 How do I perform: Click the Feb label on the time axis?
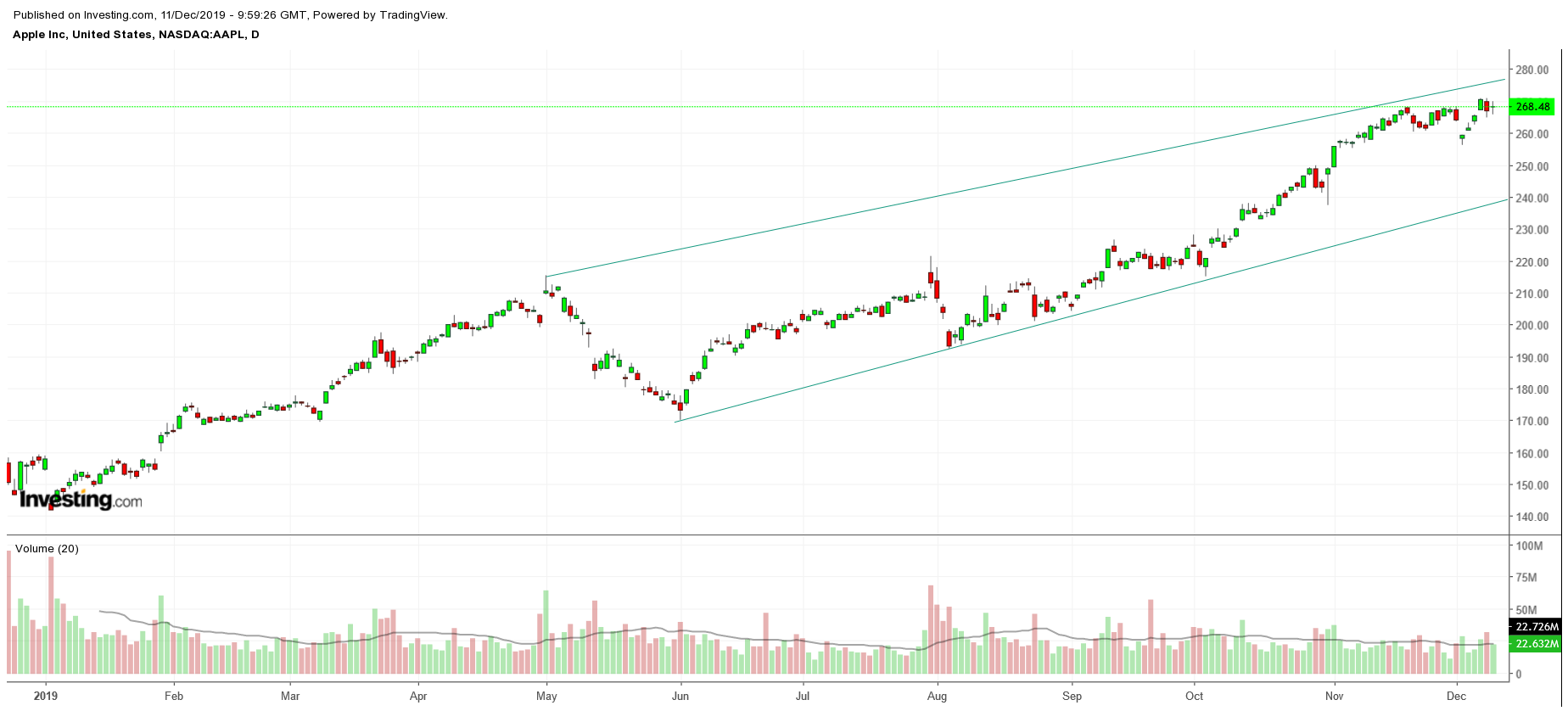[174, 696]
